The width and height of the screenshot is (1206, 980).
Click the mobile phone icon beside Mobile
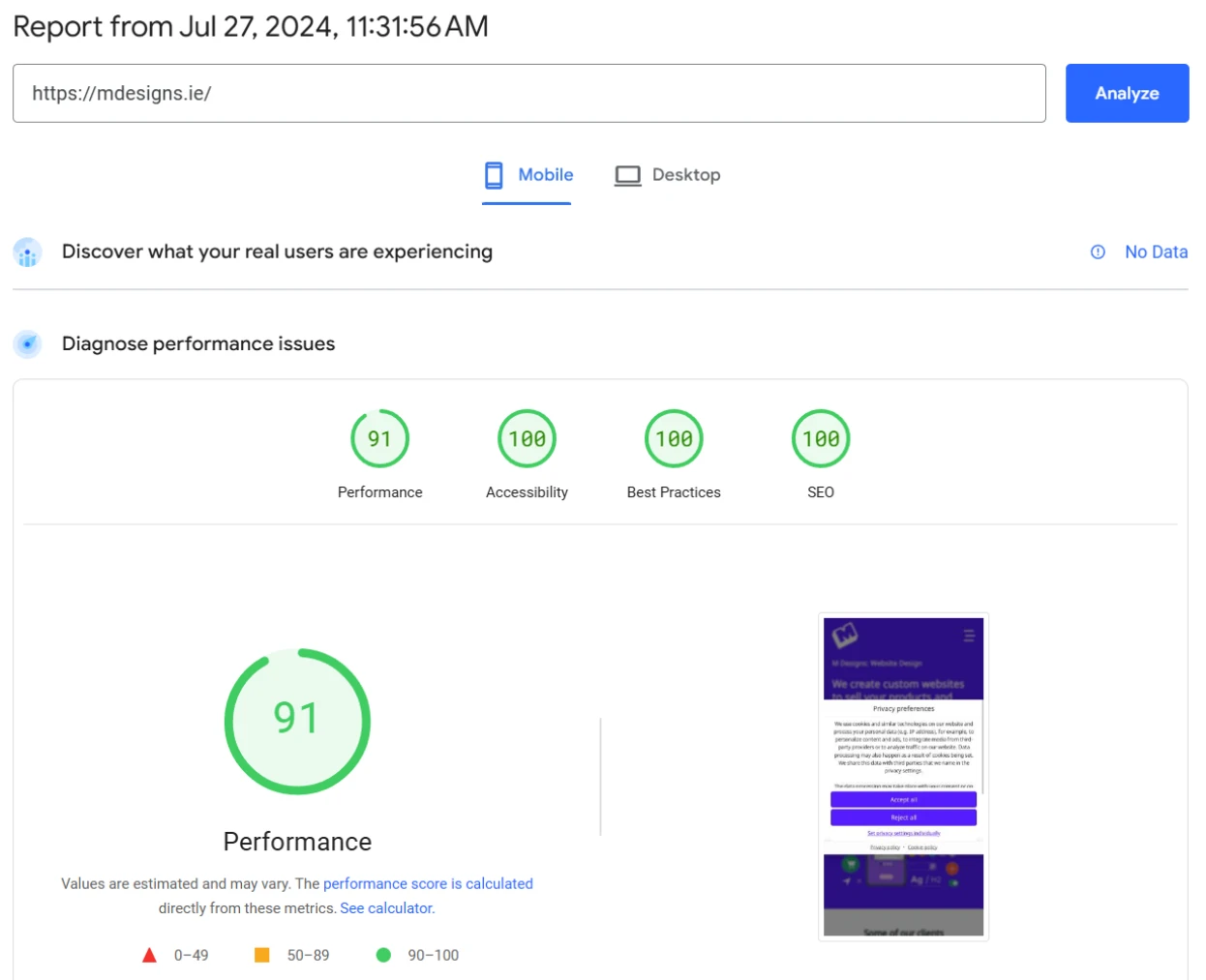(x=495, y=174)
